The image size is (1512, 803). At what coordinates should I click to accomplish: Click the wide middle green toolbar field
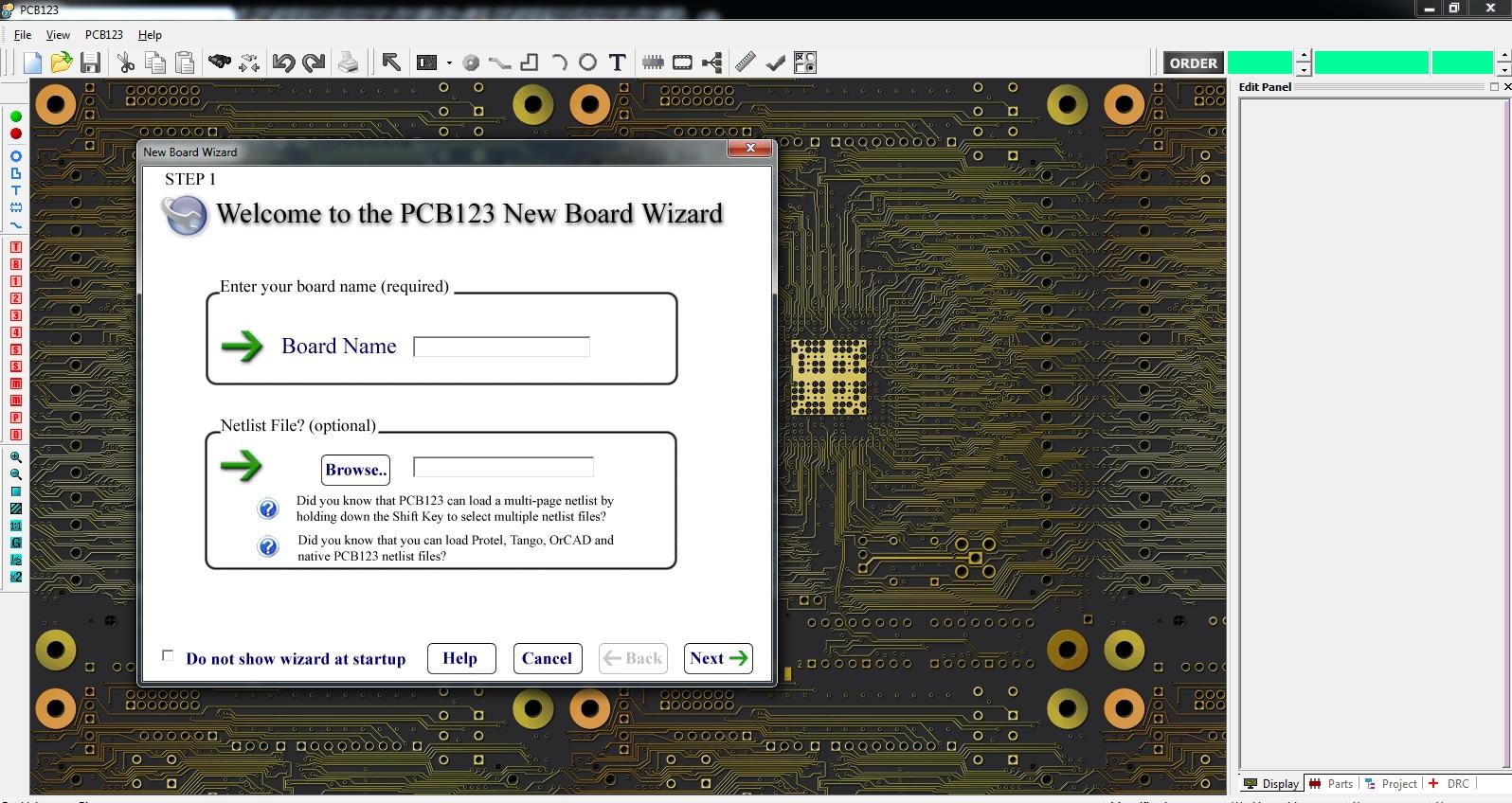point(1372,63)
